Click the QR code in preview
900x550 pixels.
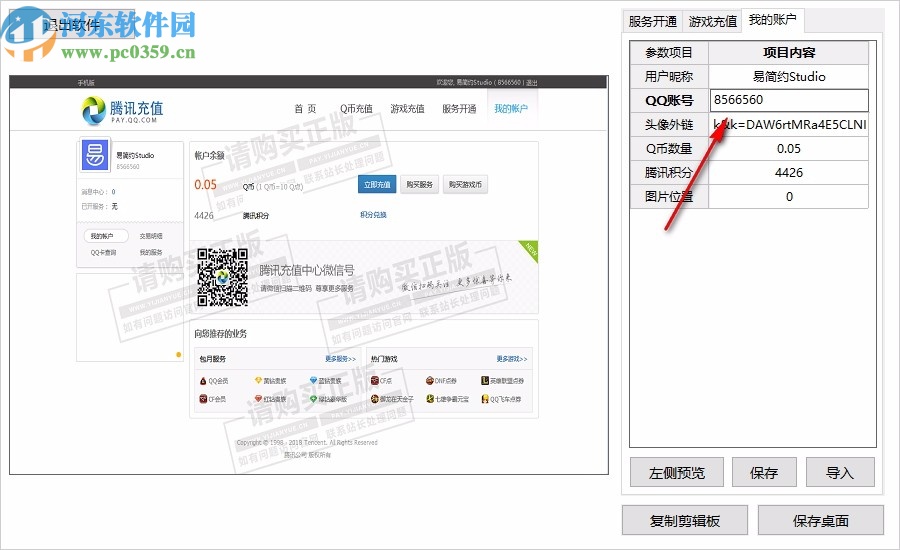(223, 277)
